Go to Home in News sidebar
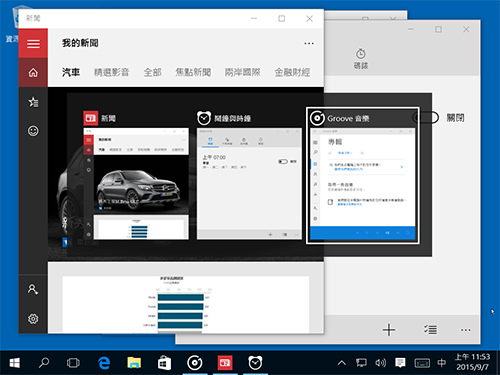Viewport: 500px width, 375px height. tap(33, 72)
